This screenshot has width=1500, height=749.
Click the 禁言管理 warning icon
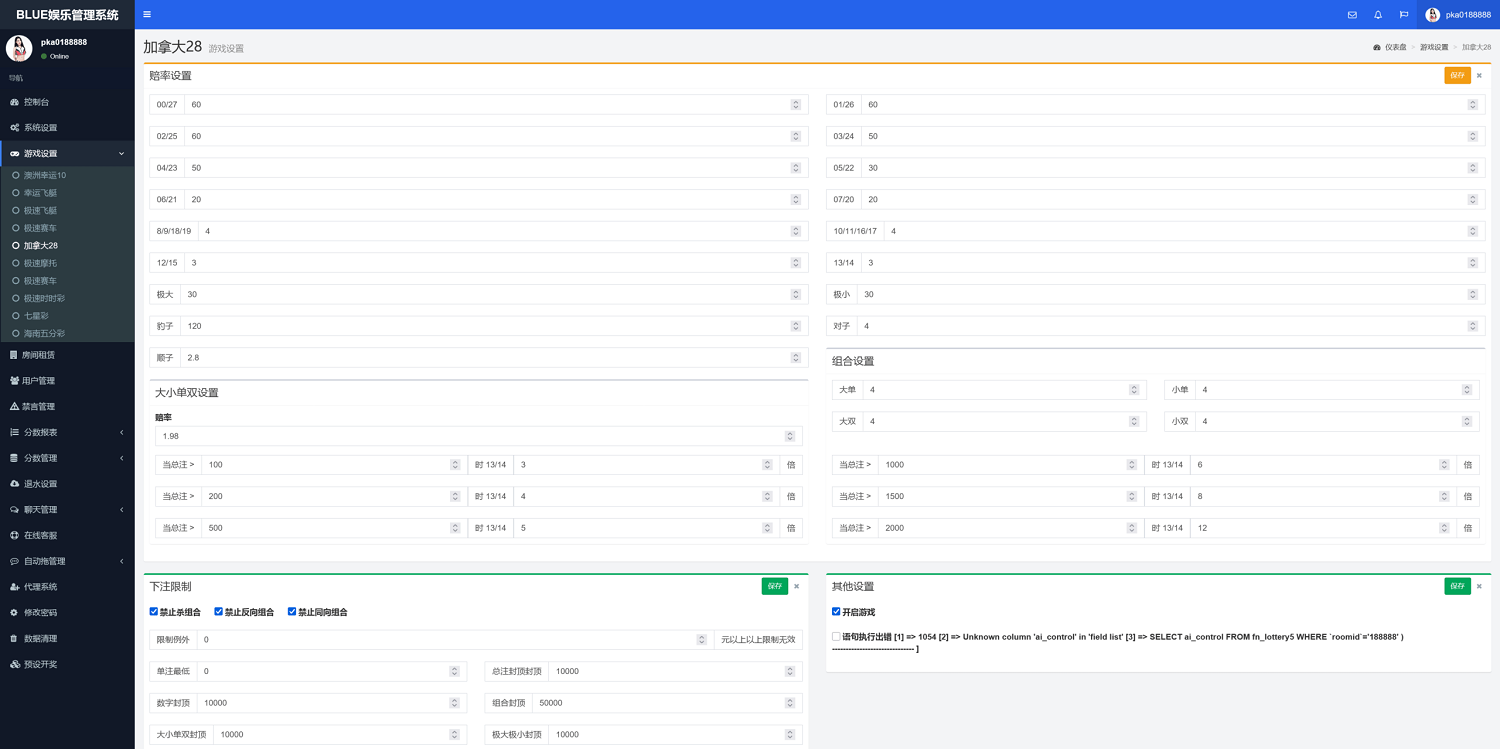pos(14,407)
